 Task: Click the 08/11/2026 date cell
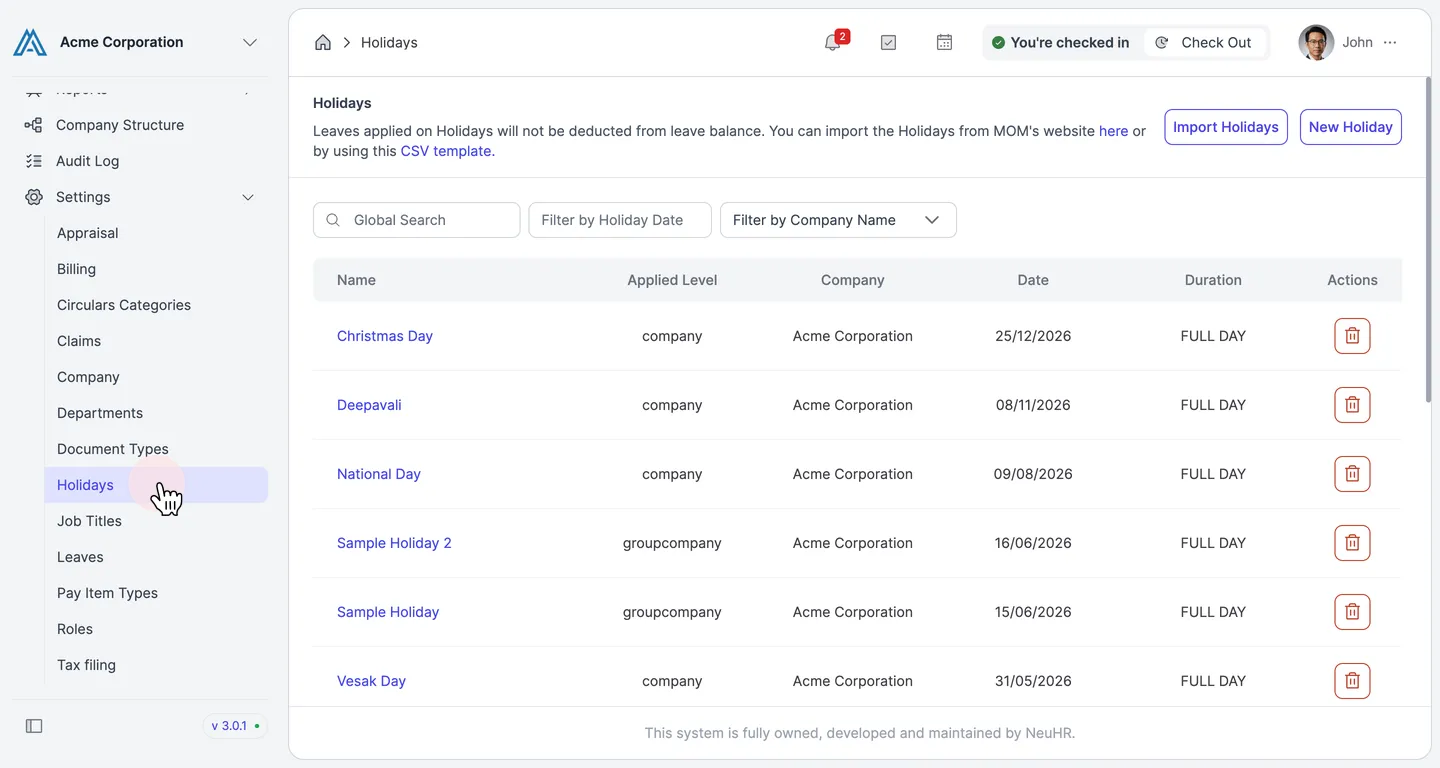(1033, 405)
